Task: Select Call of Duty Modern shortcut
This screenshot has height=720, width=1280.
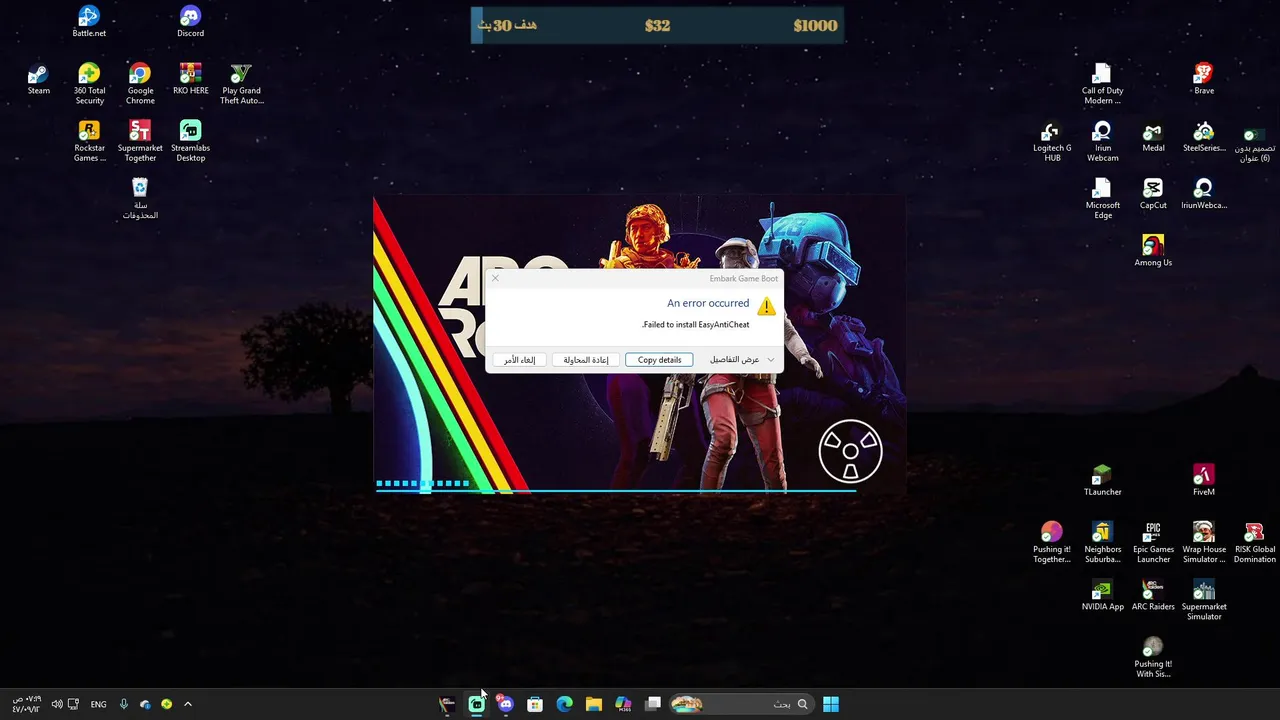Action: (x=1102, y=84)
